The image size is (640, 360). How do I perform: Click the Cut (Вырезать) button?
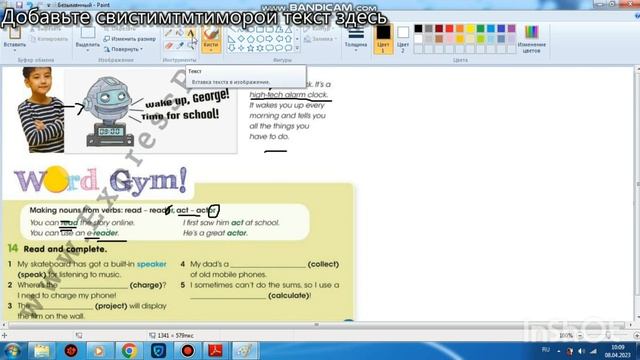47,29
